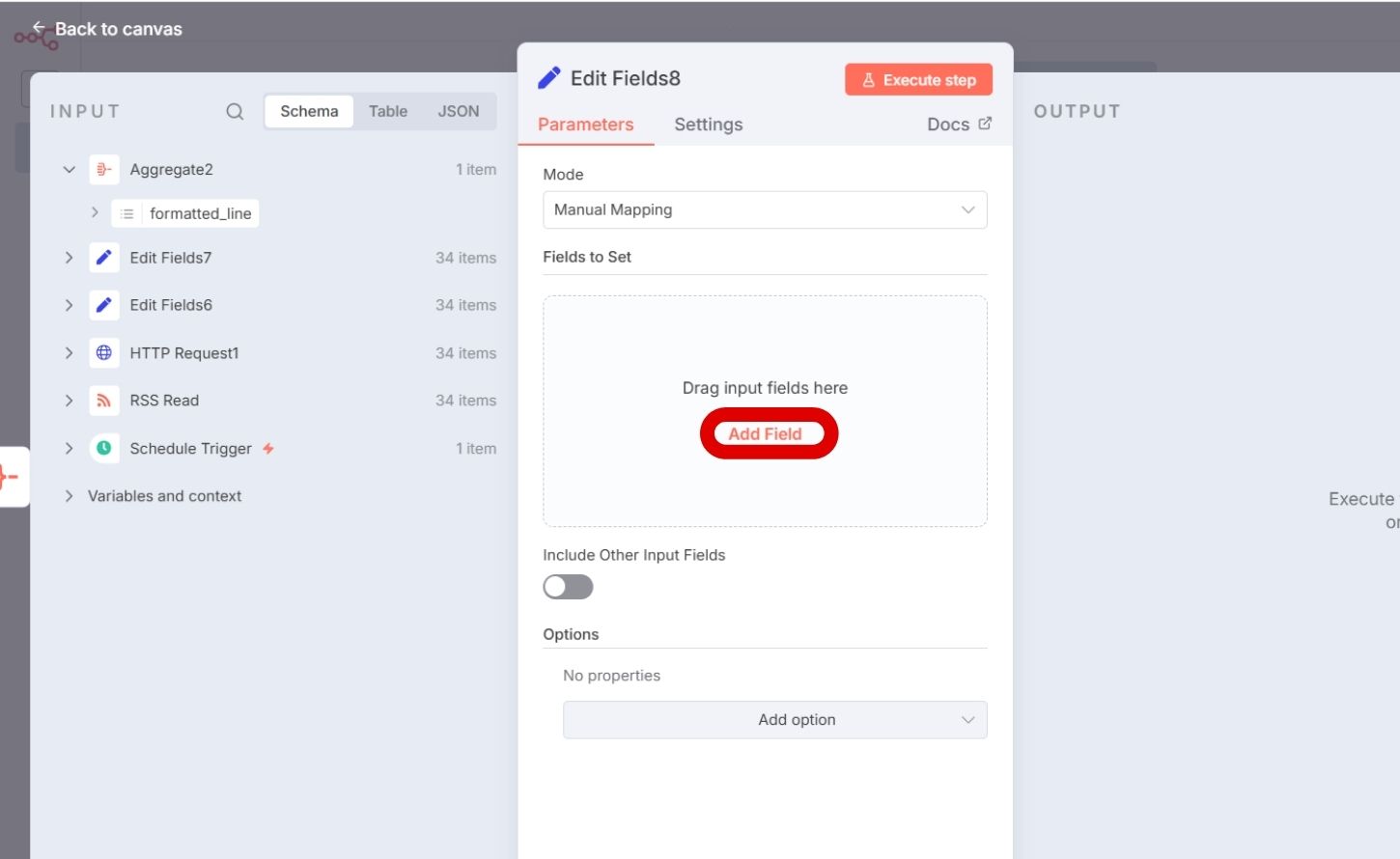The image size is (1400, 859).
Task: Open the Mode dropdown showing Manual Mapping
Action: click(x=765, y=209)
